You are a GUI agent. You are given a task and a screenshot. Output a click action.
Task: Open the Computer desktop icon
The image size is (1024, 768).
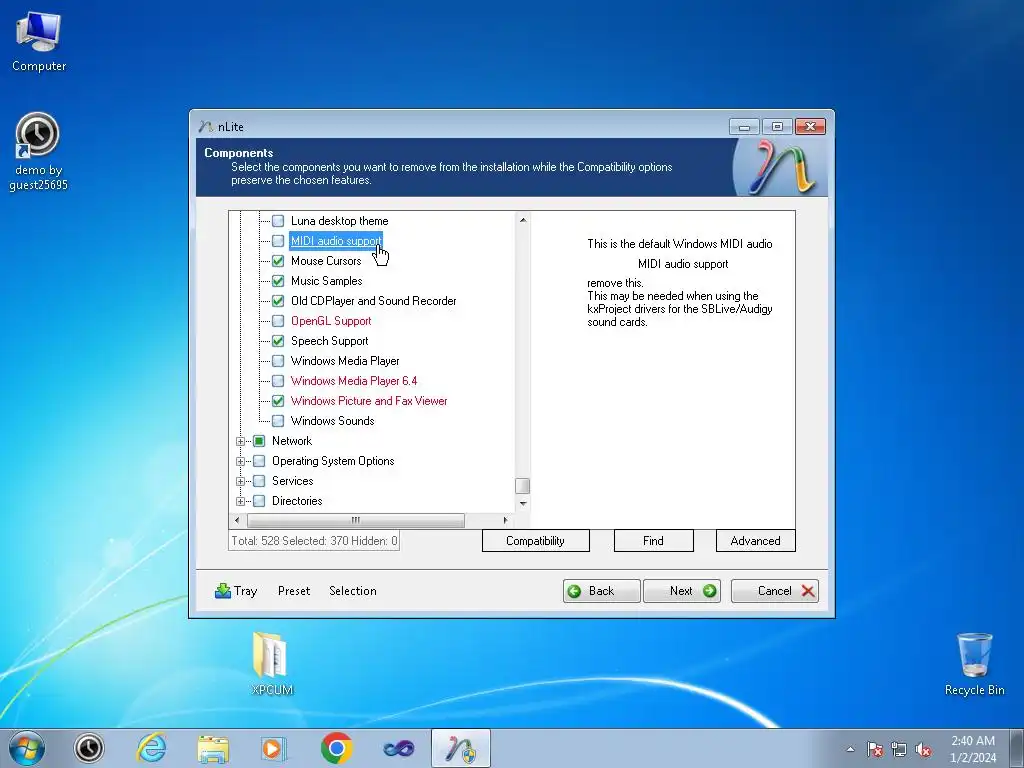(39, 42)
